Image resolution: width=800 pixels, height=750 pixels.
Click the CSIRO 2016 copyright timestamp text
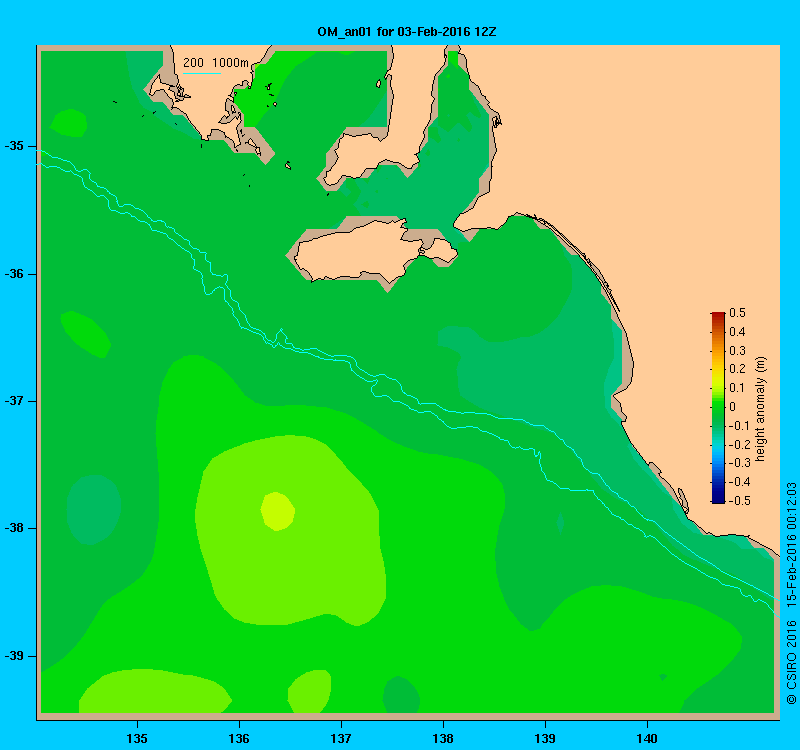[791, 593]
